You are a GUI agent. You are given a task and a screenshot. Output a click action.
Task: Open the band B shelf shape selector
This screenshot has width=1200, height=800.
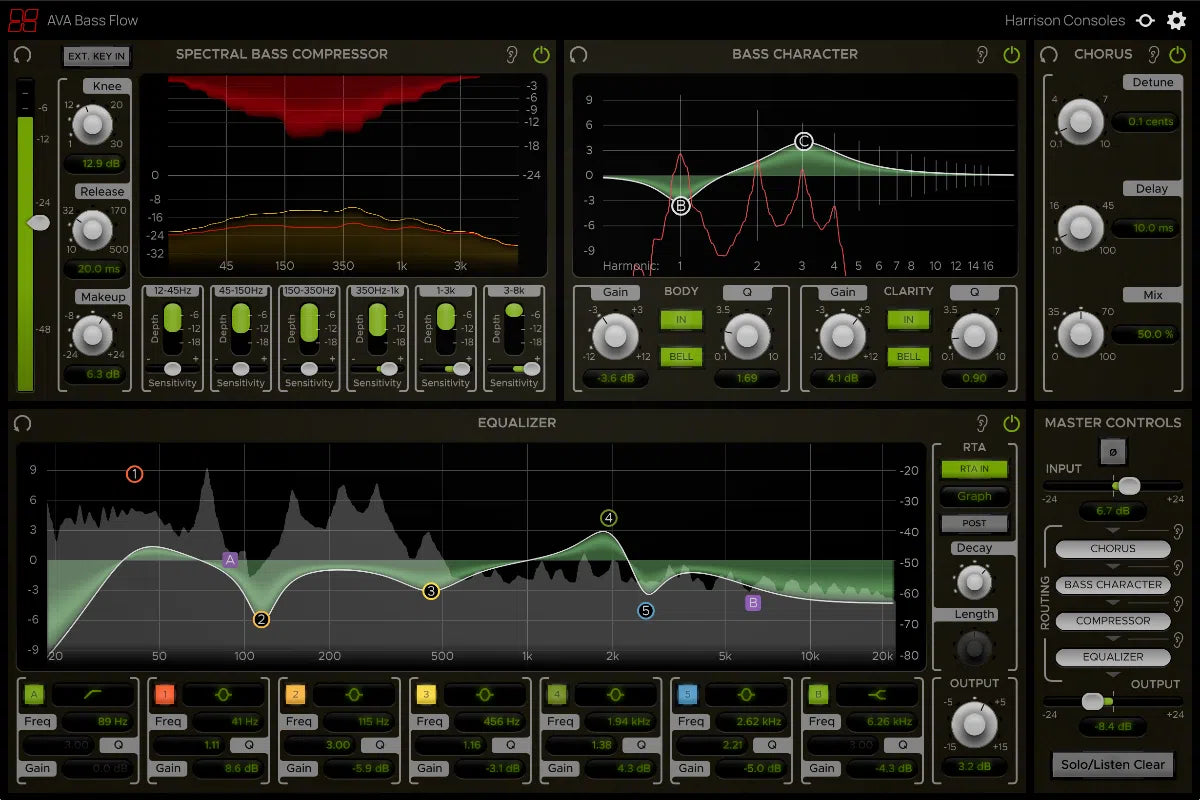877,694
